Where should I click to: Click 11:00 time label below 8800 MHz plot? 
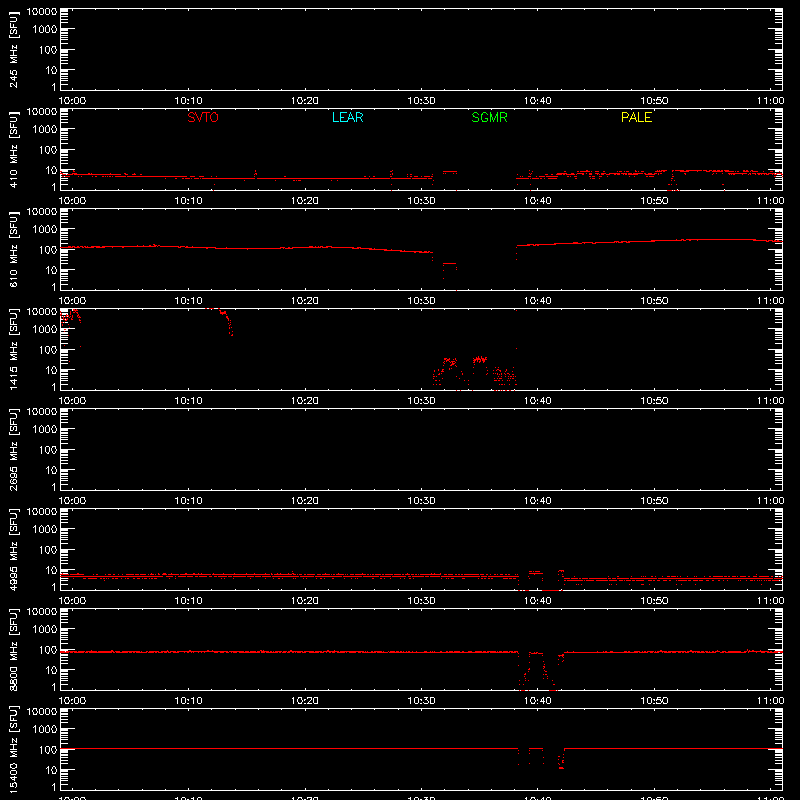coord(770,701)
